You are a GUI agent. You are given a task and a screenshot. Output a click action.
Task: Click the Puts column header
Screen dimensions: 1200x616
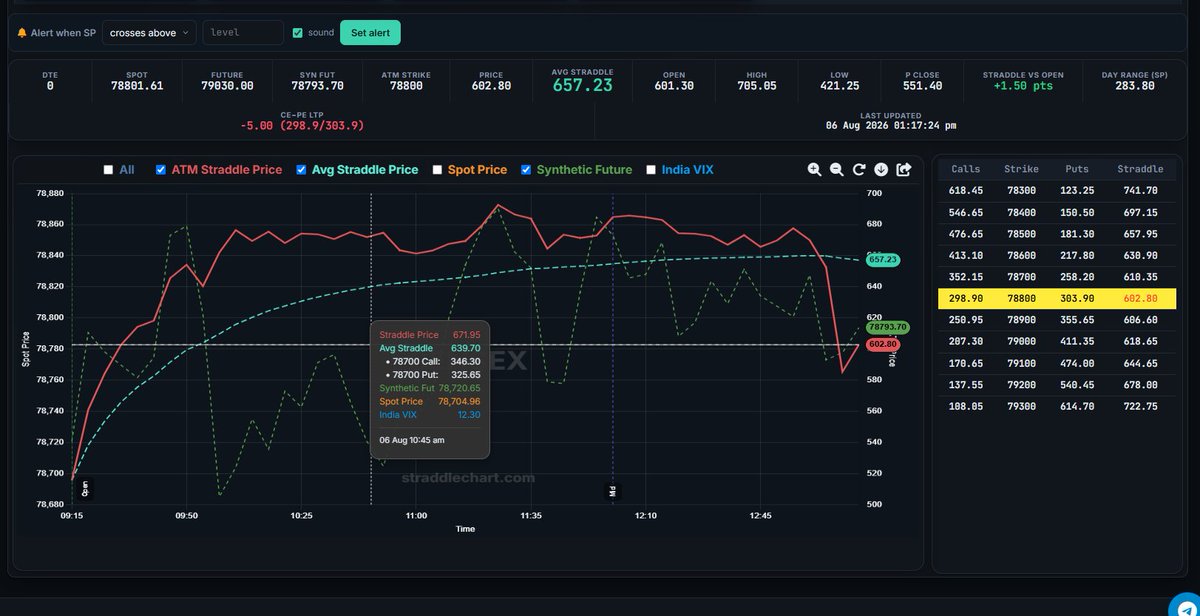(x=1078, y=169)
